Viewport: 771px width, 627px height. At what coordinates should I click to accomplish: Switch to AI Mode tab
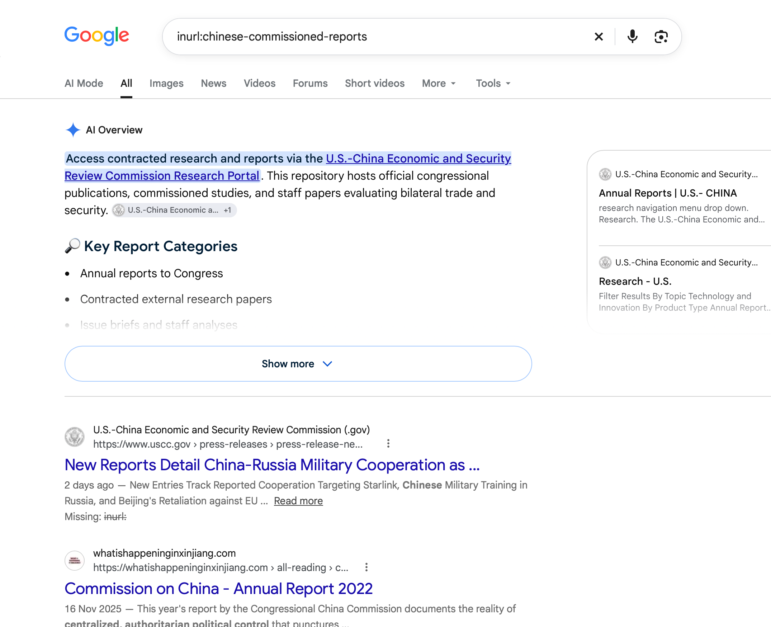pyautogui.click(x=84, y=83)
